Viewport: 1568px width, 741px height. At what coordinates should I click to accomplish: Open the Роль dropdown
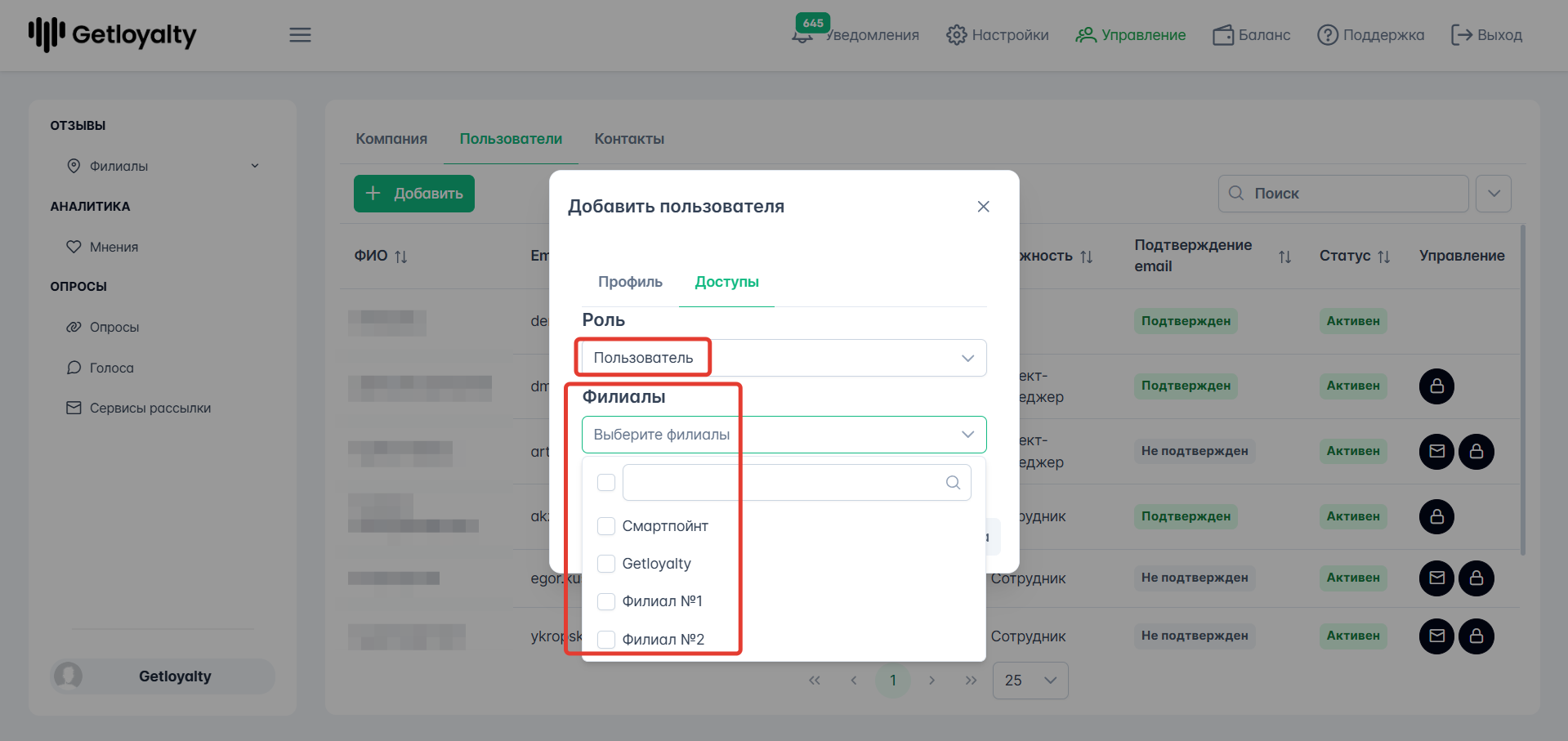click(783, 358)
